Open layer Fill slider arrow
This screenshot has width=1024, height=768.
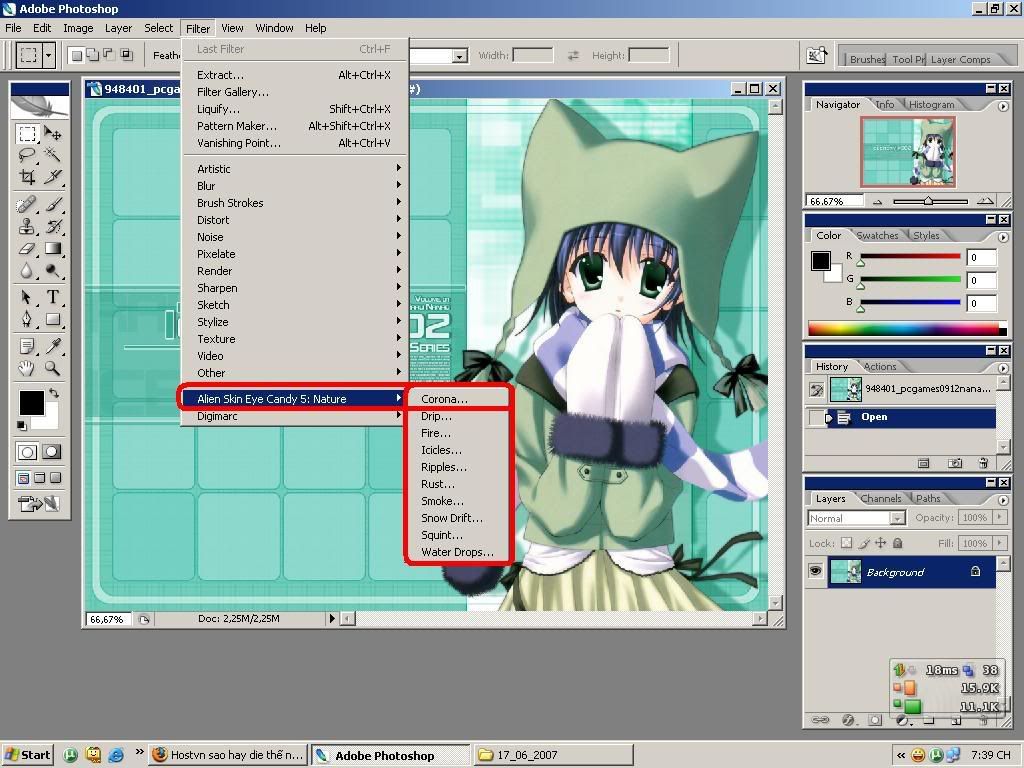(999, 543)
